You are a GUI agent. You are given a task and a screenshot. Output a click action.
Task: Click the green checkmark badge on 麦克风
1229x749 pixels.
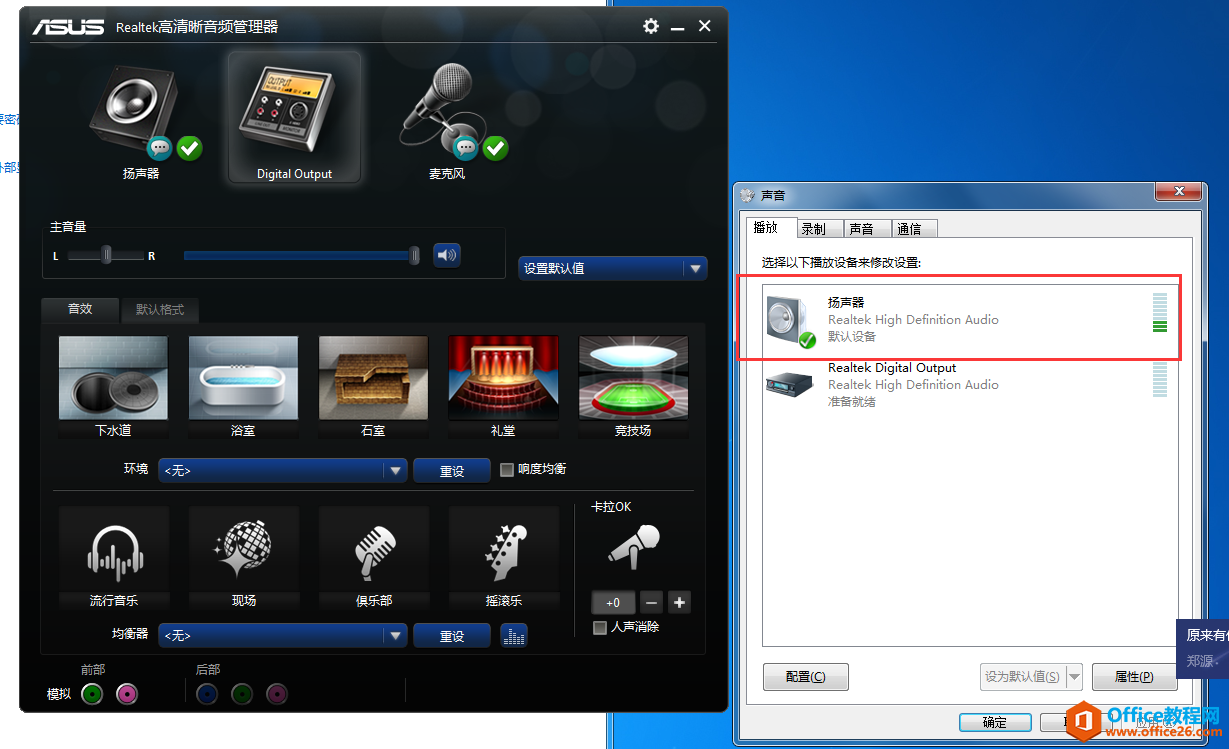tap(495, 149)
